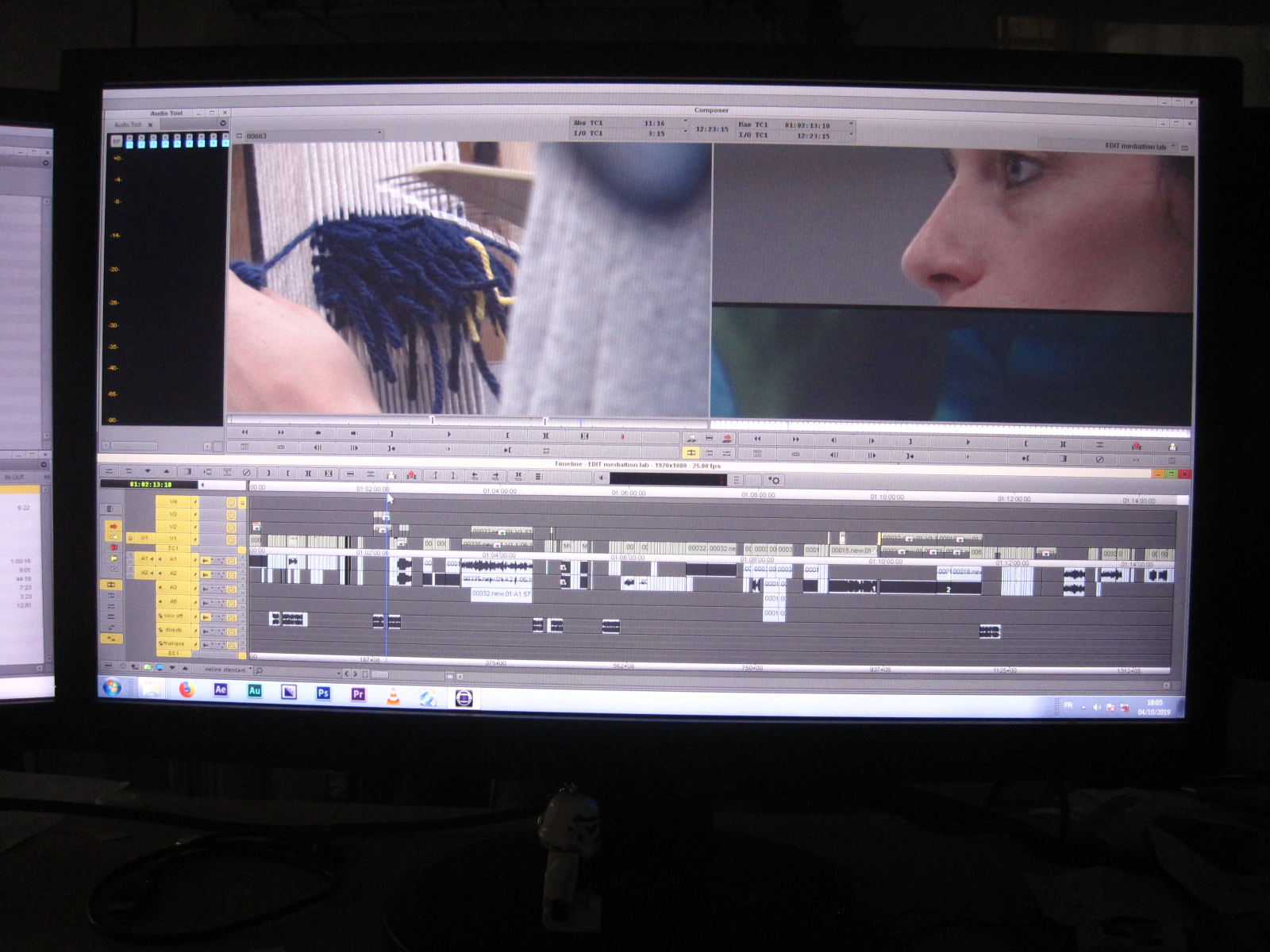This screenshot has width=1270, height=952.
Task: Toggle the A3 record track selector
Action: click(x=173, y=587)
